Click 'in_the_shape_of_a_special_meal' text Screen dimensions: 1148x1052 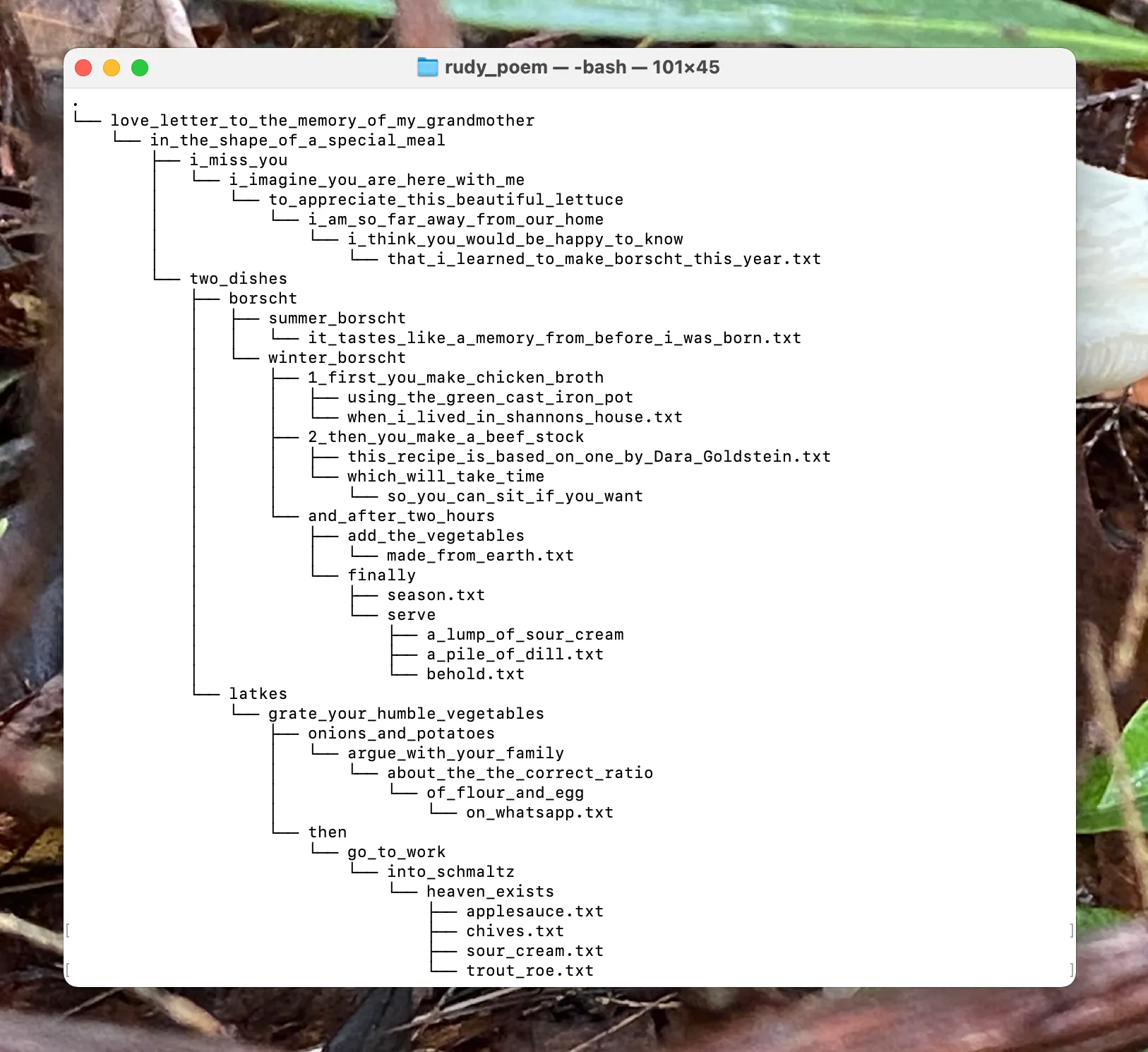click(297, 141)
